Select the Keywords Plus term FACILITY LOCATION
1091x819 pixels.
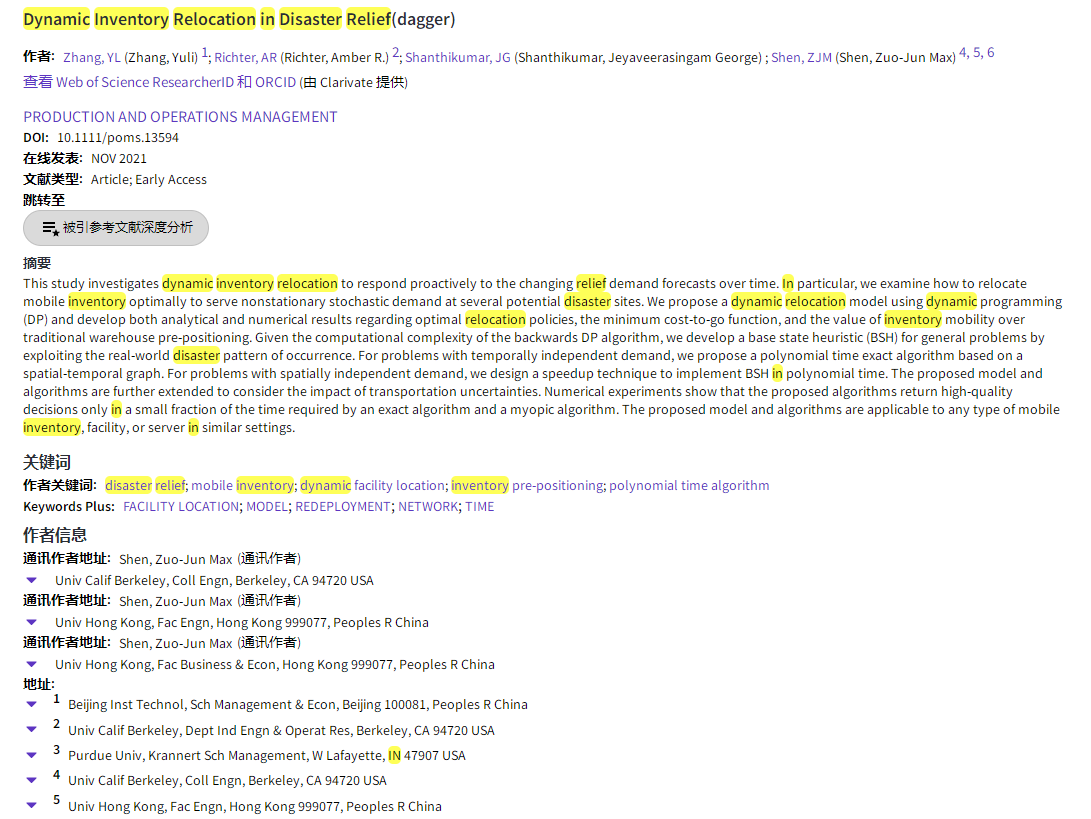(181, 507)
